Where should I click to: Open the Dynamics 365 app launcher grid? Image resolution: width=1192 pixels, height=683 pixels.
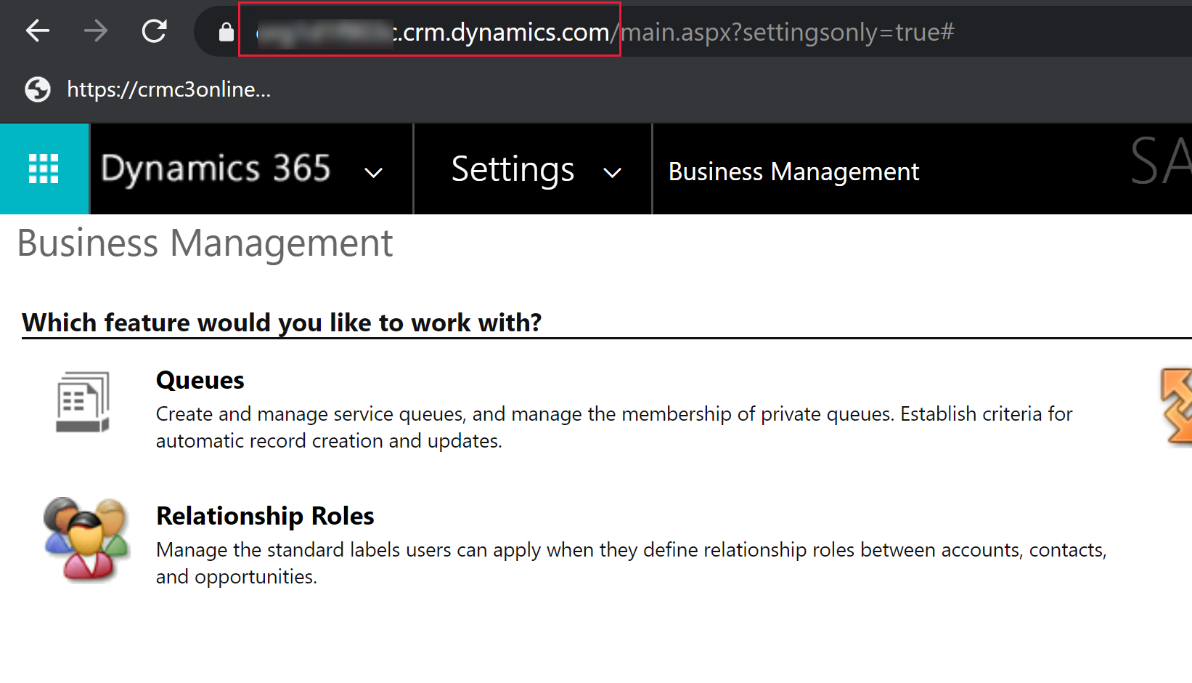[x=44, y=169]
